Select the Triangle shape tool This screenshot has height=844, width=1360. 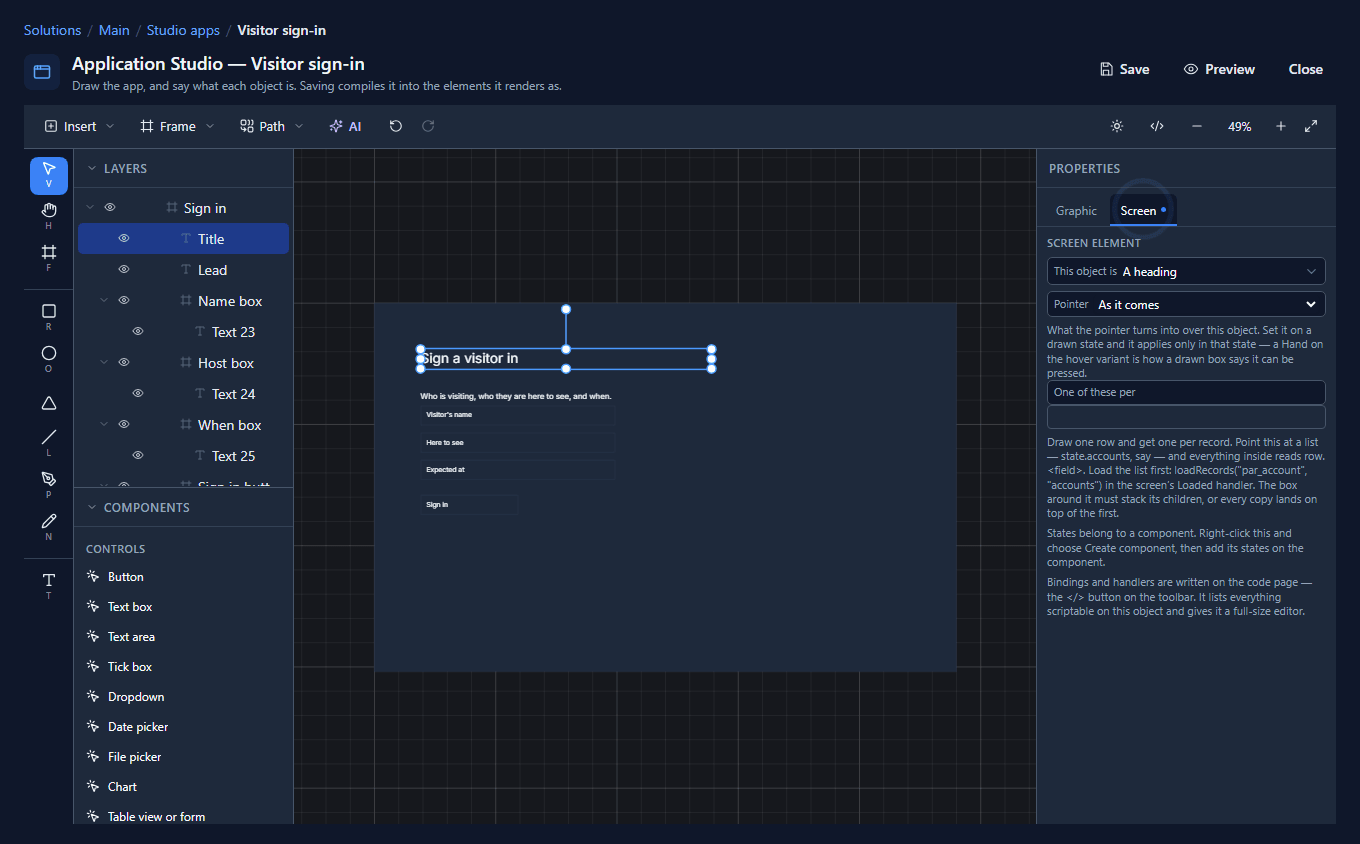pos(49,403)
